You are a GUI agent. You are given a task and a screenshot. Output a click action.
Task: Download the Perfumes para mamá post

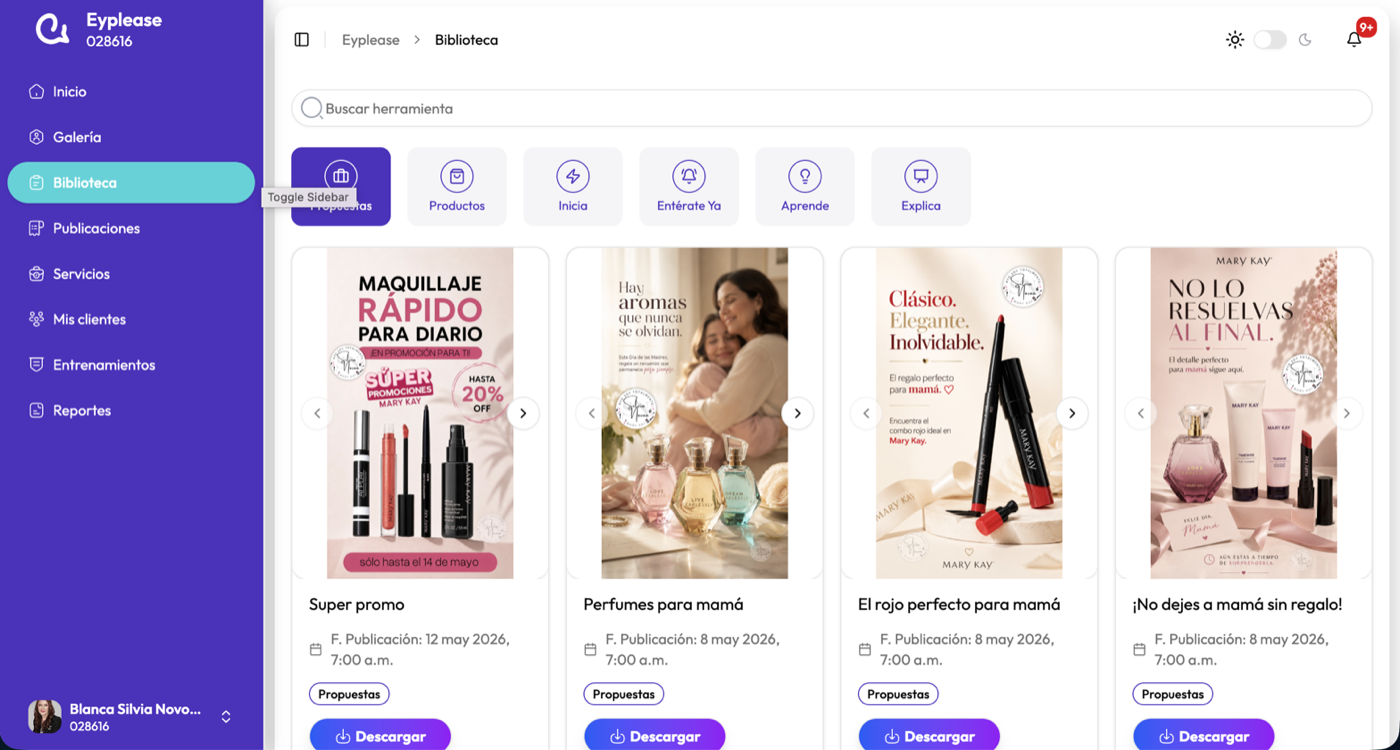[x=655, y=736]
